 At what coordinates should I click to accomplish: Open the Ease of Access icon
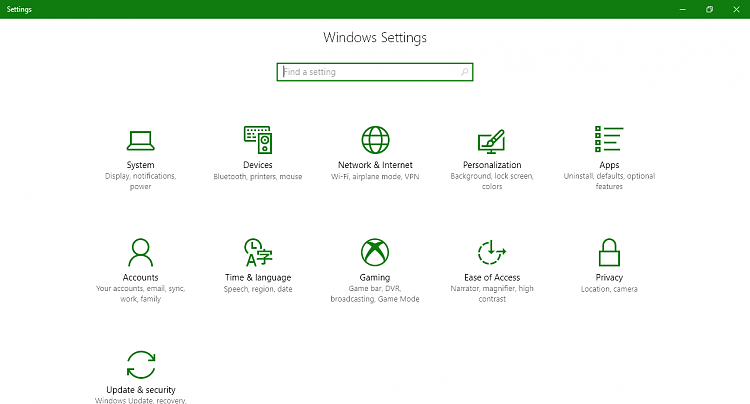(492, 252)
